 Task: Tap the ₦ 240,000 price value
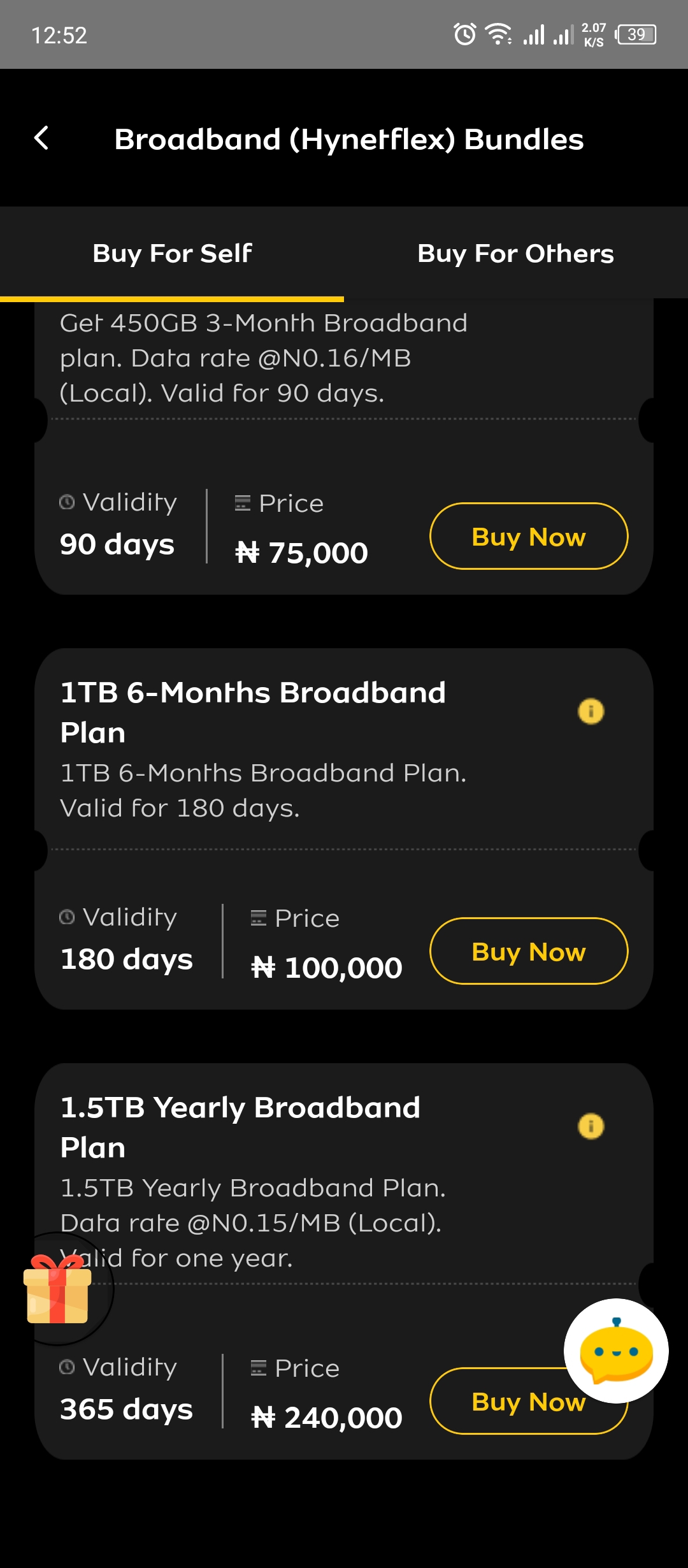327,1418
